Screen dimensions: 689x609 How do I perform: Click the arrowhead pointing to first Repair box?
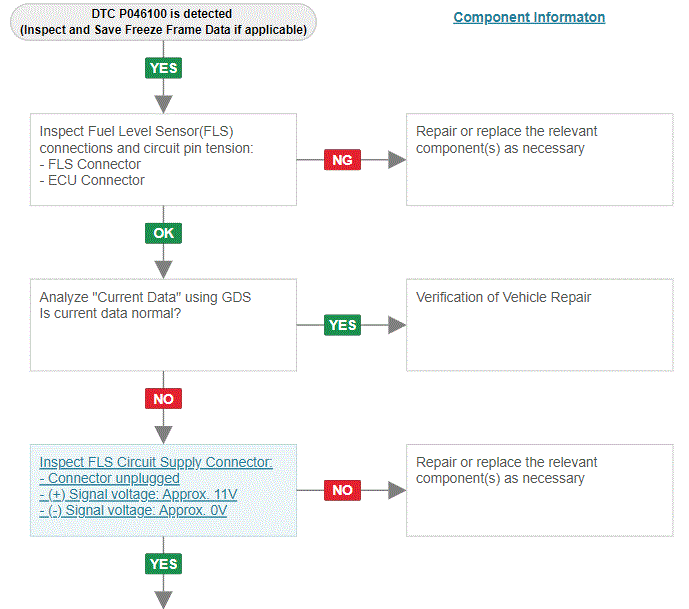(x=397, y=160)
